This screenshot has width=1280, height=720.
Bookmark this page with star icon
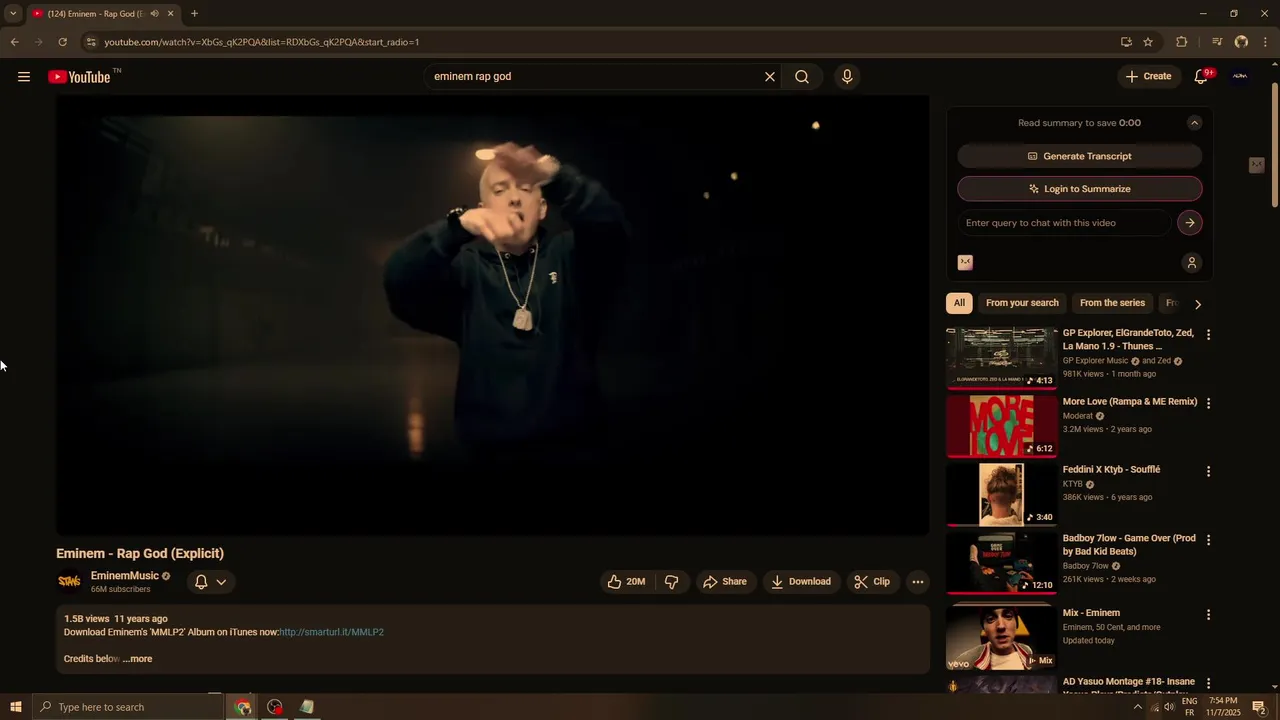click(1148, 42)
